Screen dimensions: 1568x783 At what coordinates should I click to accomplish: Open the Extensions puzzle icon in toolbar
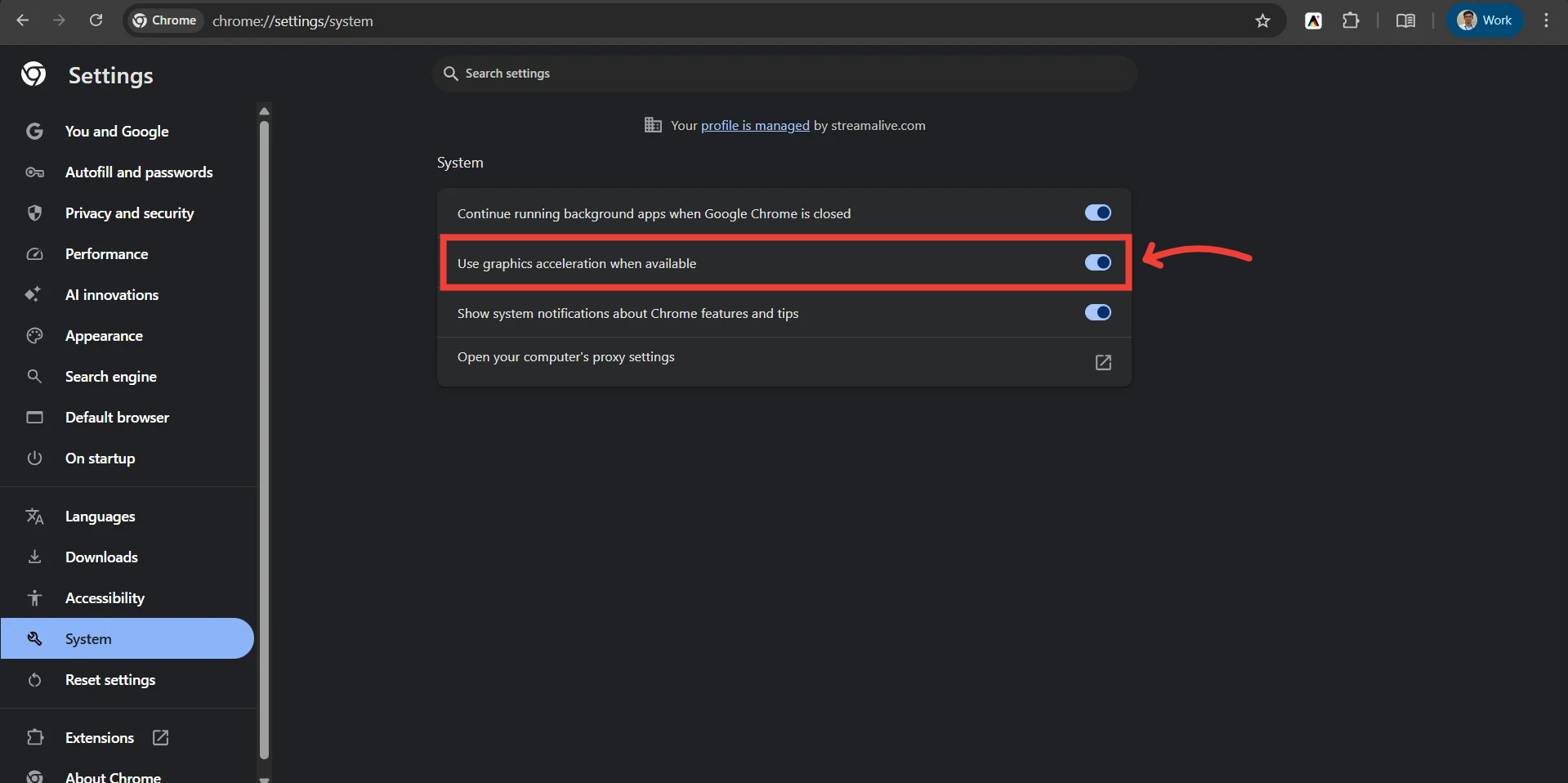pyautogui.click(x=1351, y=20)
